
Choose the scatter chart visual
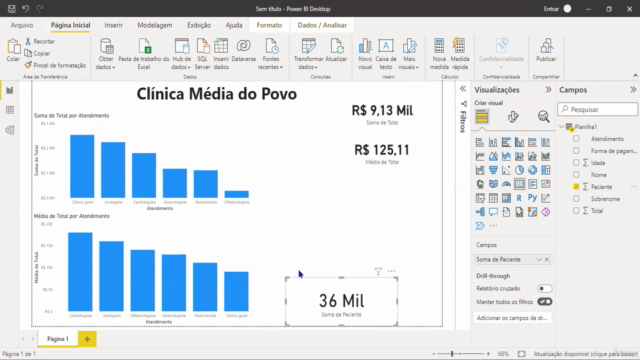coord(506,170)
